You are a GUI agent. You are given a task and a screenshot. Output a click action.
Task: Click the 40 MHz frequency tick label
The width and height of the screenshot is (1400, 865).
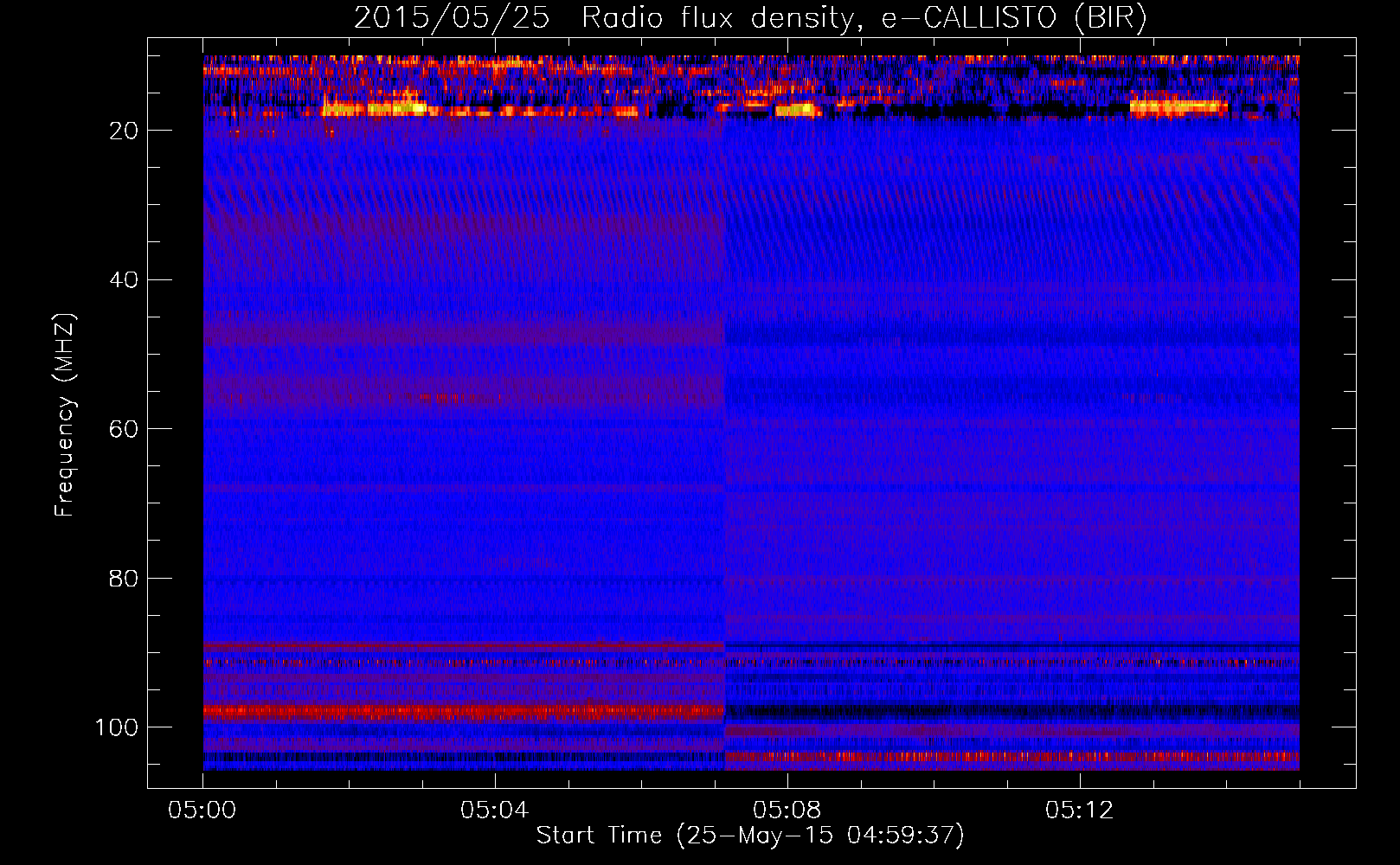125,280
